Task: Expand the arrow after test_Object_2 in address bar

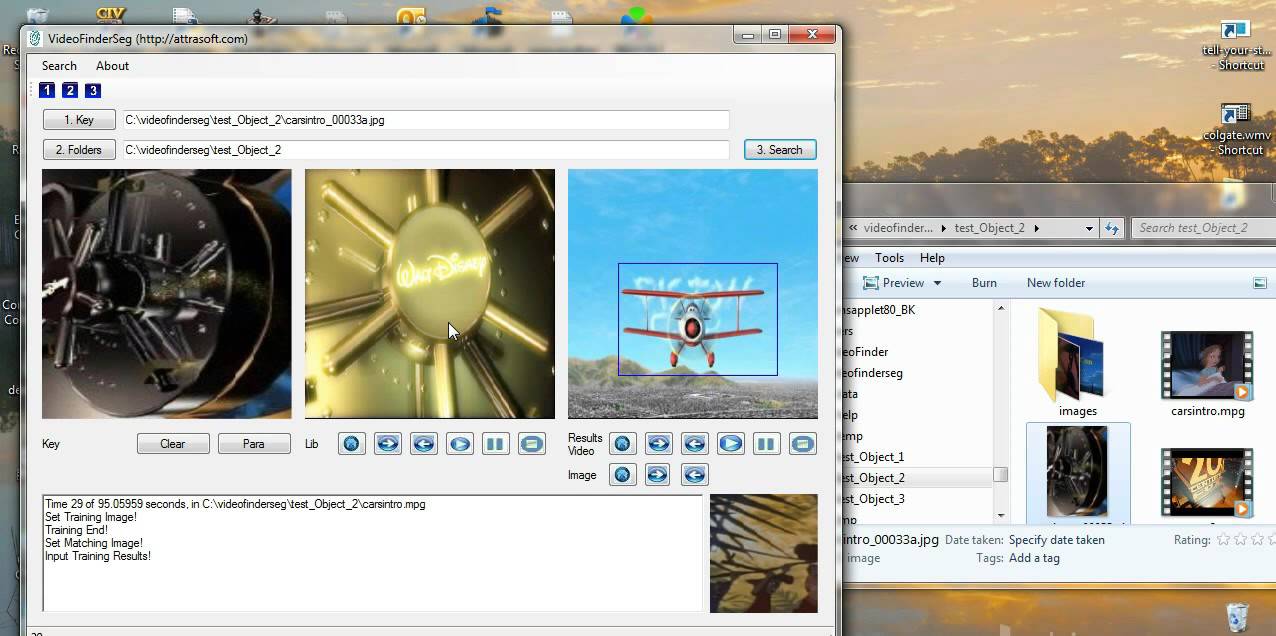Action: point(1036,228)
